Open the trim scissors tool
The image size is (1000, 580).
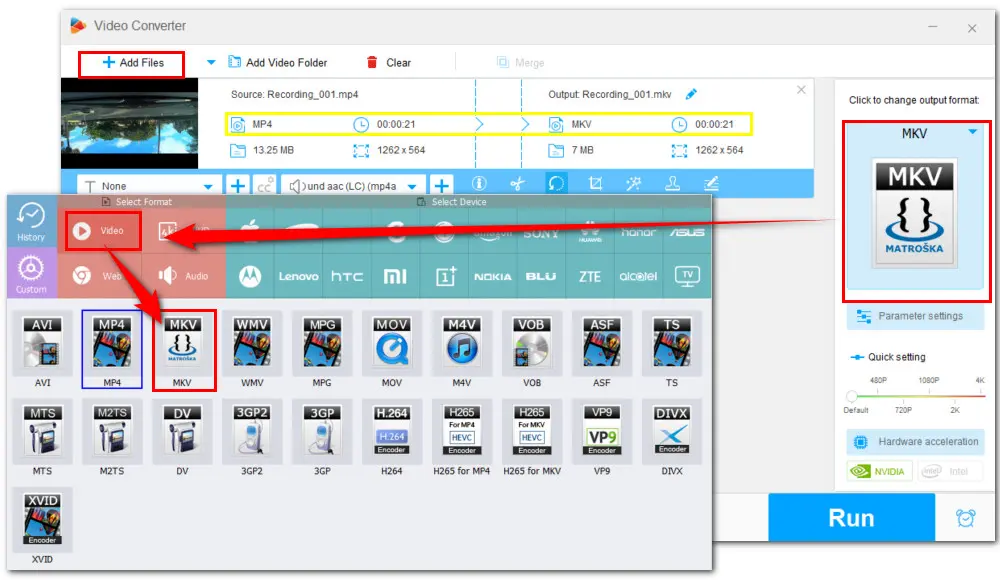tap(517, 184)
